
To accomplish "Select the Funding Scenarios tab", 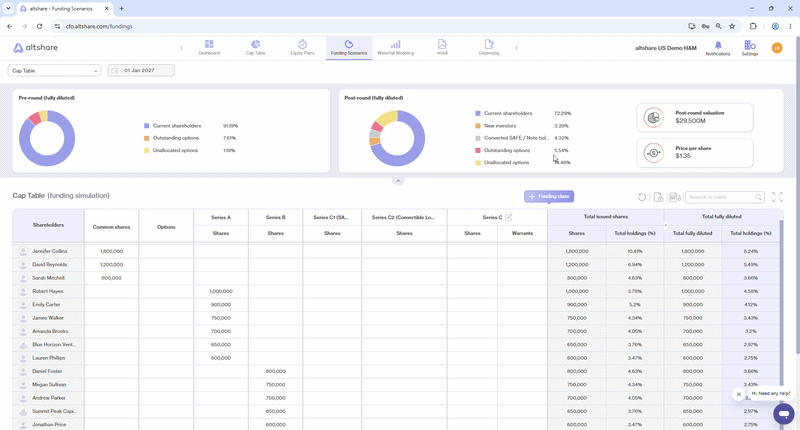I will pos(349,48).
